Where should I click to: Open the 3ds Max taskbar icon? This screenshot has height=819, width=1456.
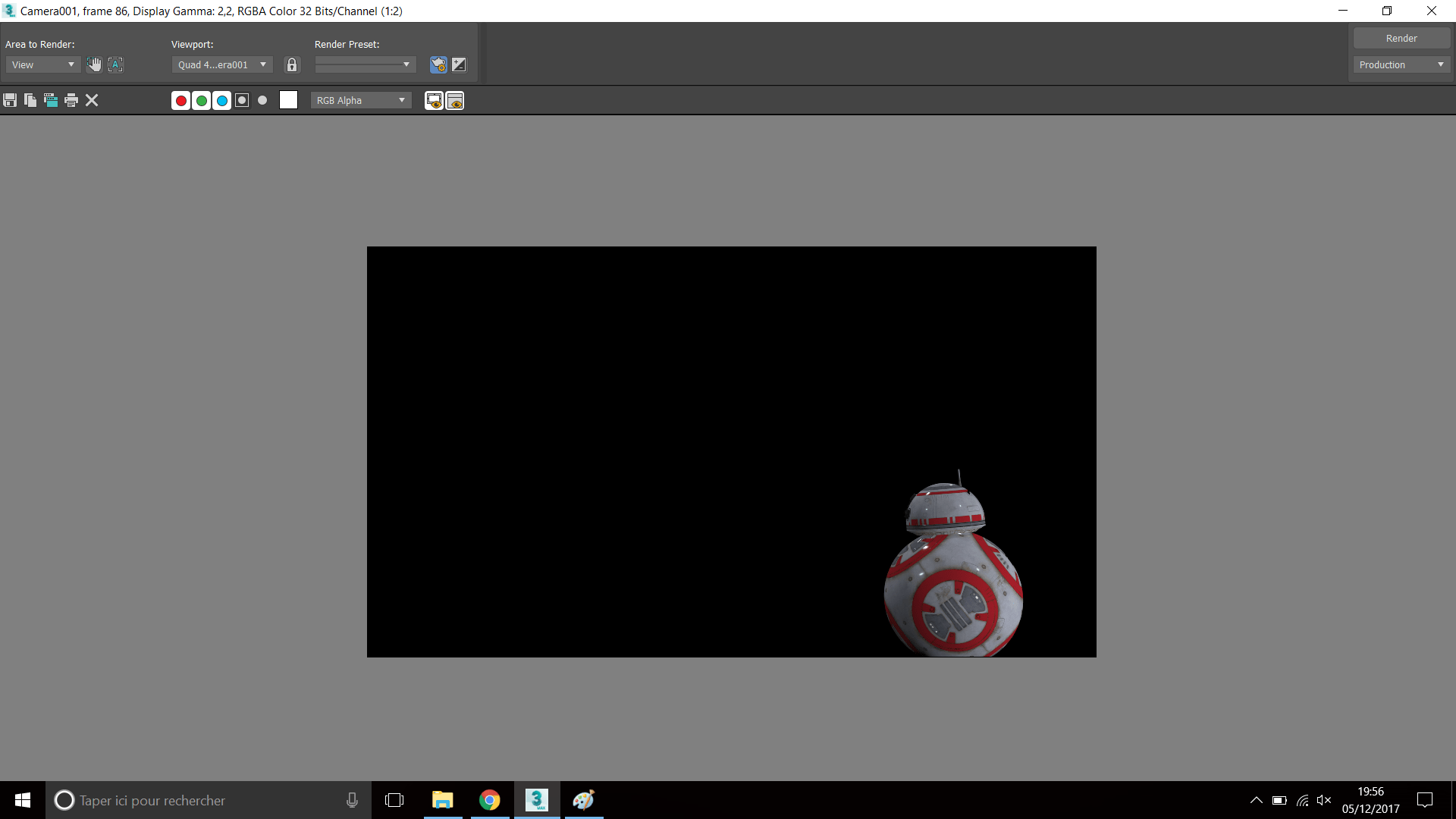(x=537, y=800)
